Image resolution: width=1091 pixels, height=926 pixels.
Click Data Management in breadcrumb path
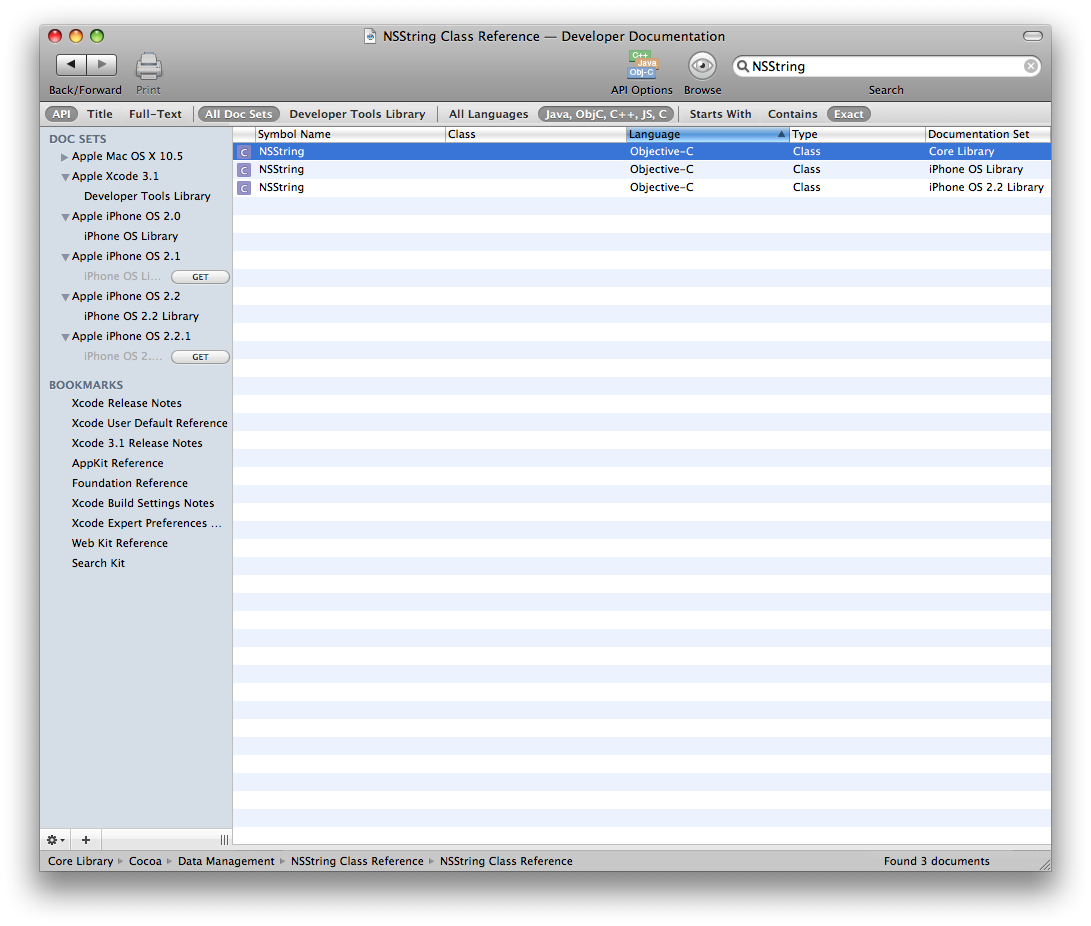226,861
